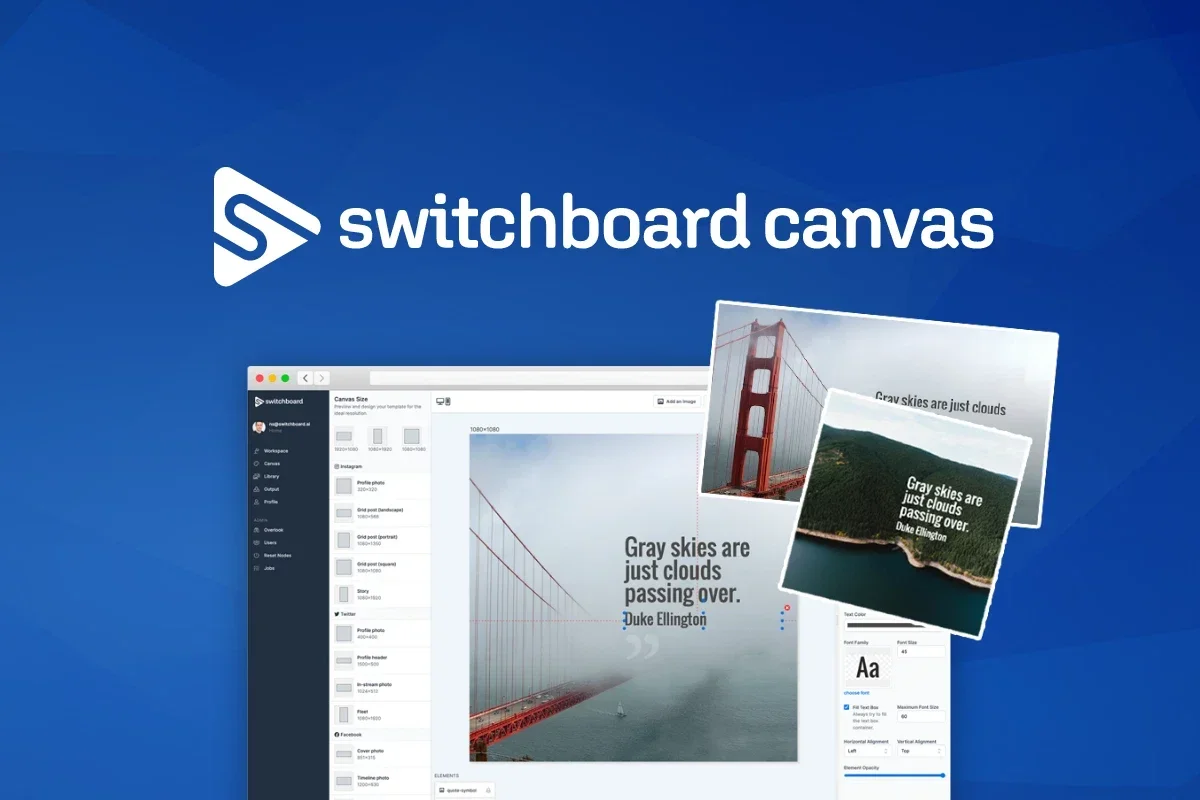Viewport: 1200px width, 800px height.
Task: Select the 1080×1920 portrait canvas size icon
Action: pos(378,436)
